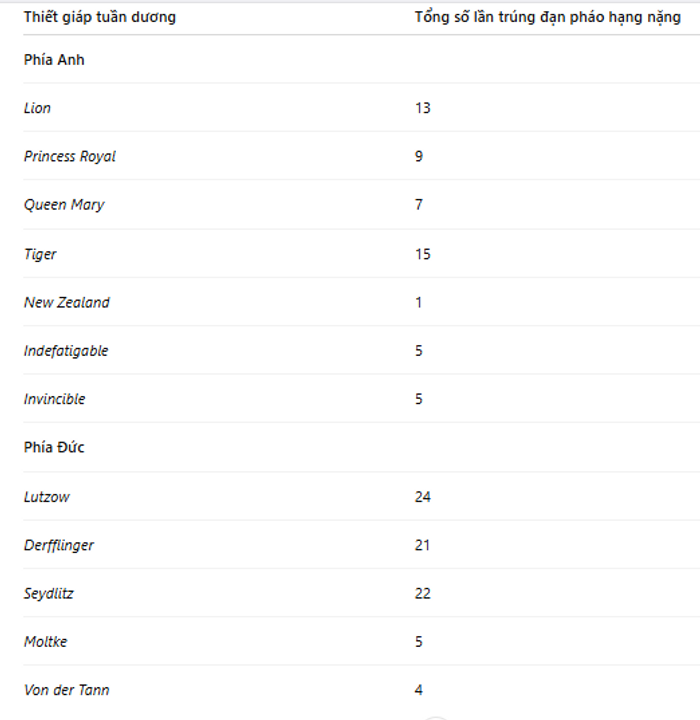The height and width of the screenshot is (720, 700).
Task: Select the Moltke ship name
Action: click(x=46, y=642)
